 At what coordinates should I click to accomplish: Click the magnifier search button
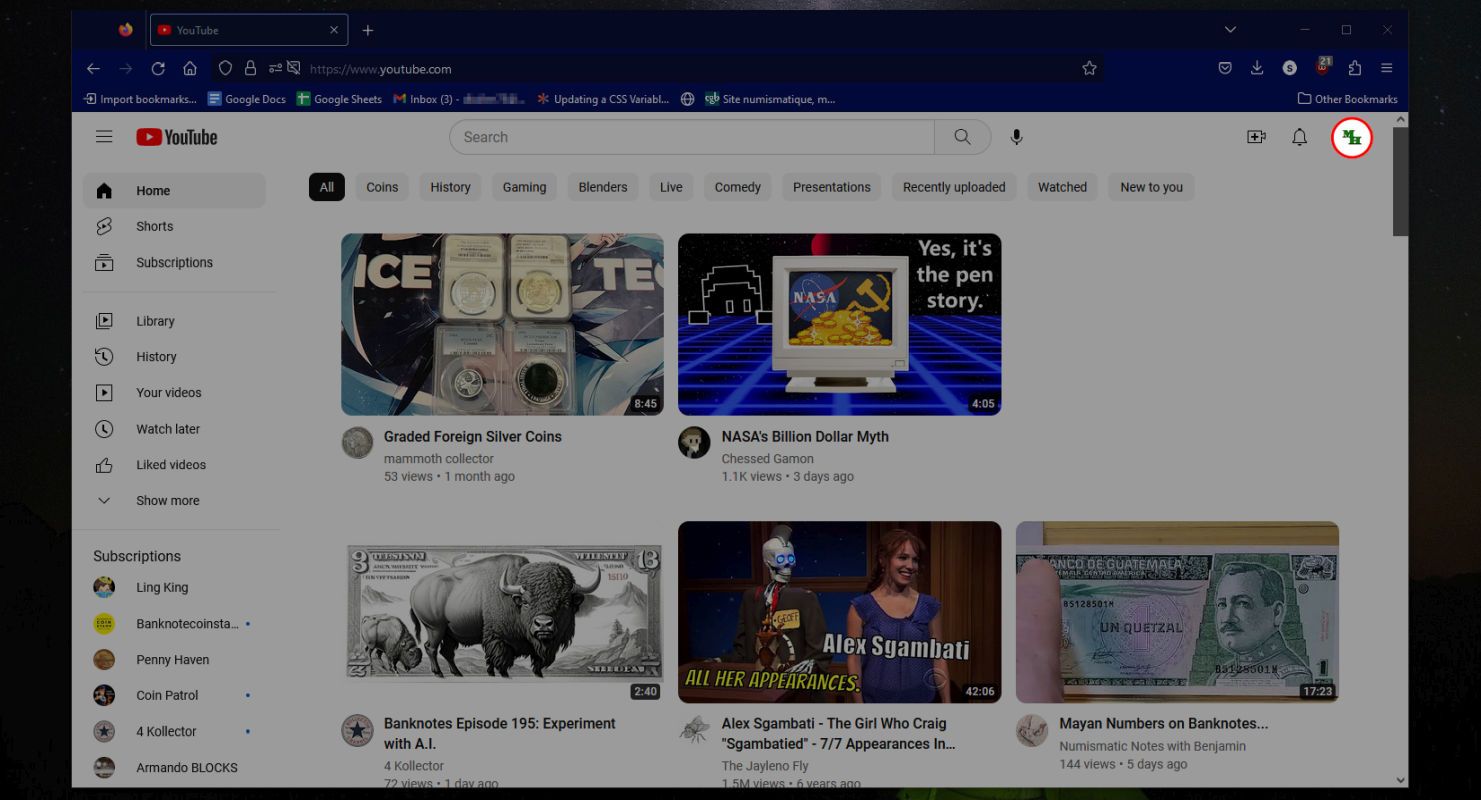pyautogui.click(x=962, y=137)
